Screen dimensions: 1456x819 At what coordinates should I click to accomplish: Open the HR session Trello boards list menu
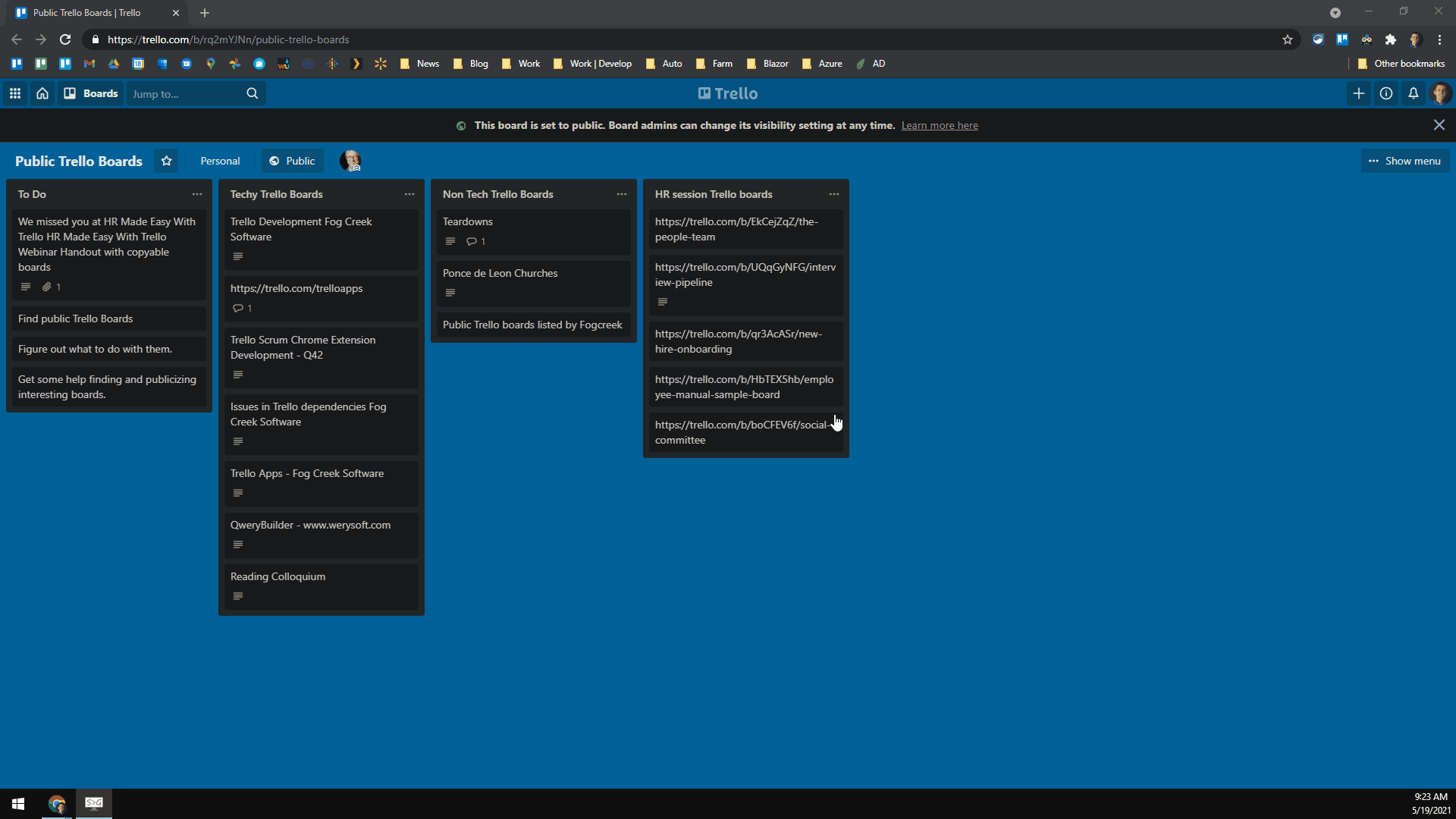833,194
